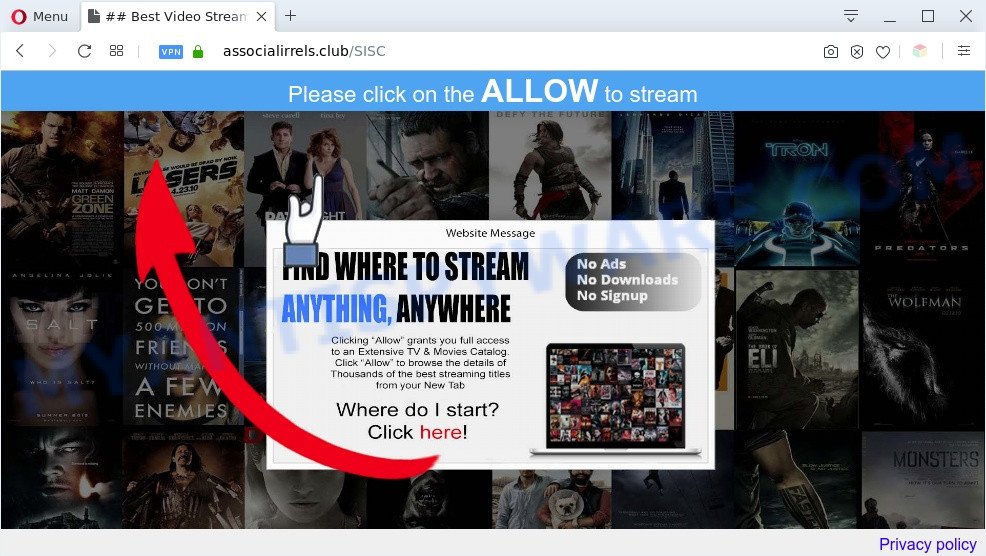Focus the associalirrels.club address field
986x556 pixels.
coord(304,51)
